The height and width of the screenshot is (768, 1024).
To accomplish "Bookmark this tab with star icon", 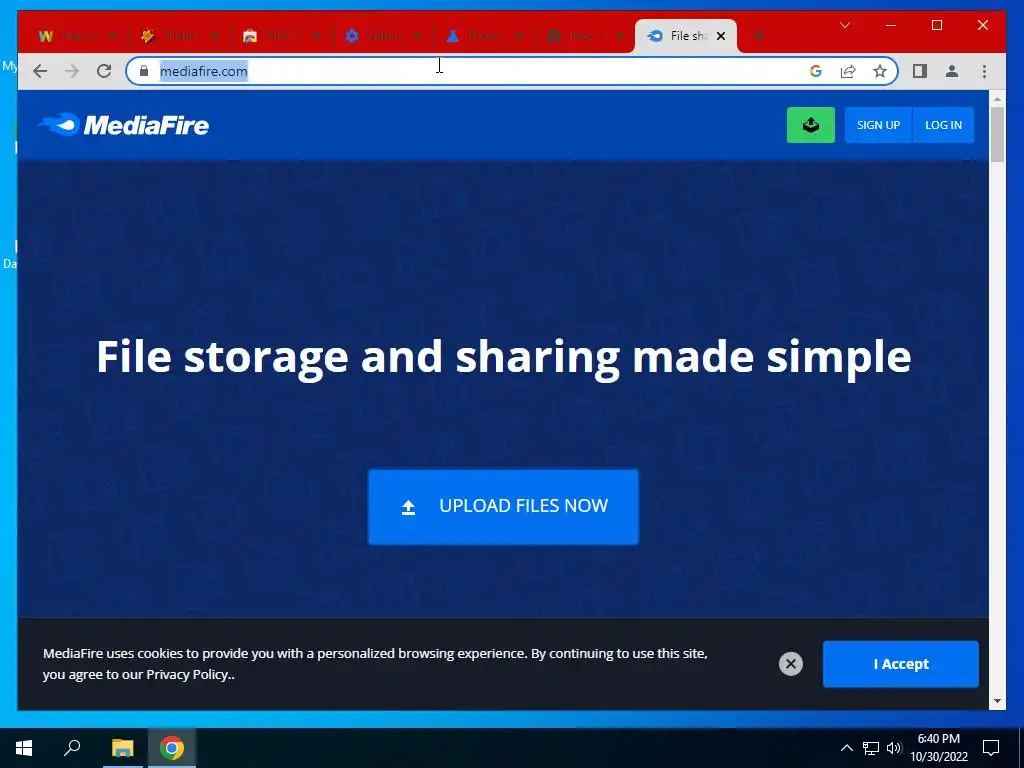I will [x=880, y=71].
